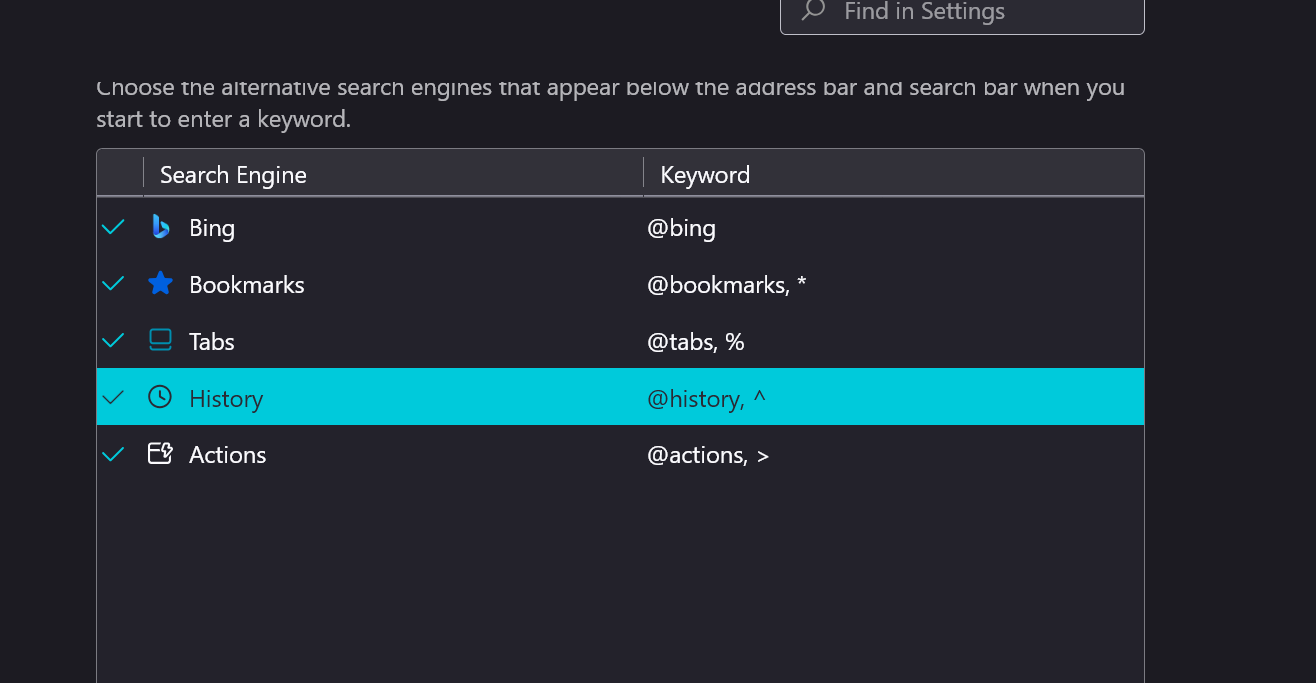Select the @actions keyword cell
Viewport: 1316px width, 683px height.
708,455
